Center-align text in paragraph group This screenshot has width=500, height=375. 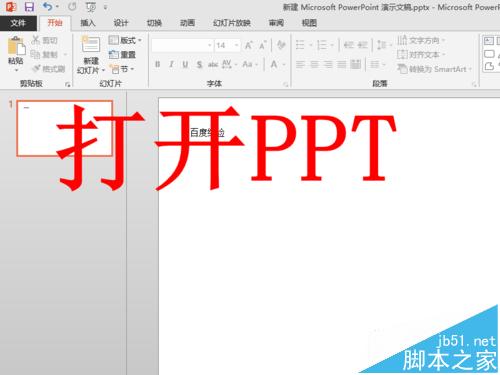314,64
